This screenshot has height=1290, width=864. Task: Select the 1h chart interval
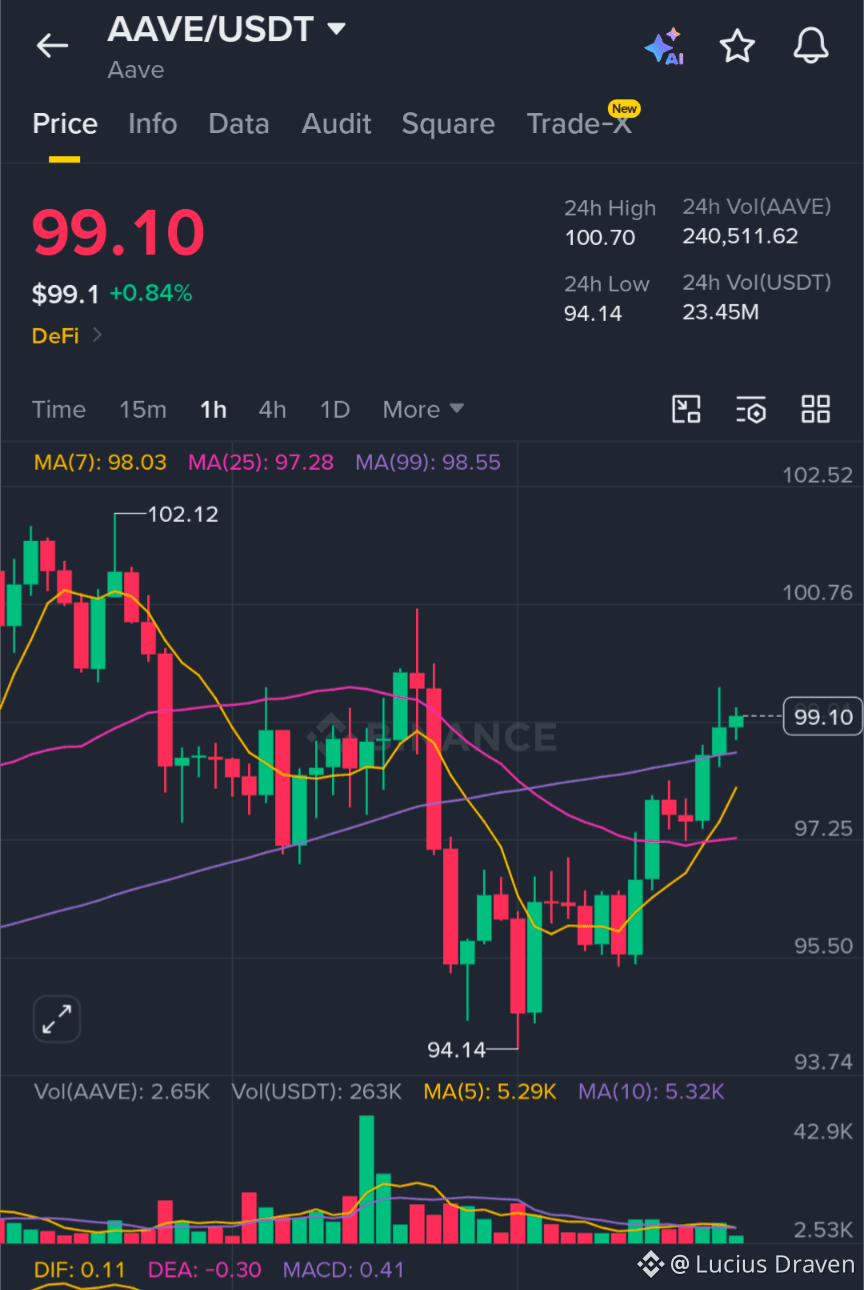tap(213, 410)
